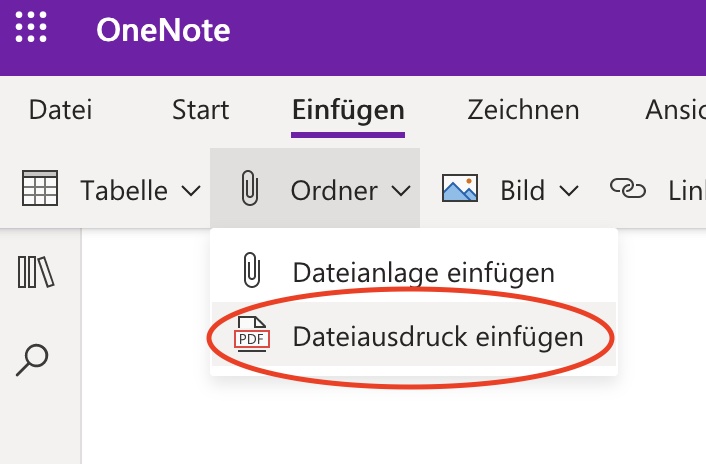Open the Zeichnen tab
Viewport: 706px width, 464px height.
[x=523, y=109]
